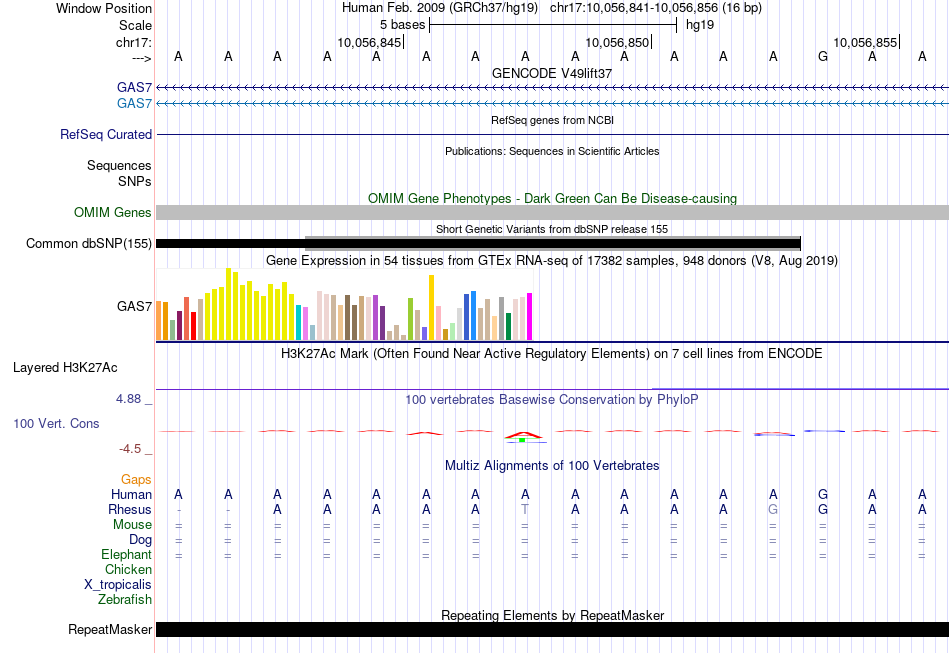Select the RepeatMasker track label
950x653 pixels.
coord(110,629)
